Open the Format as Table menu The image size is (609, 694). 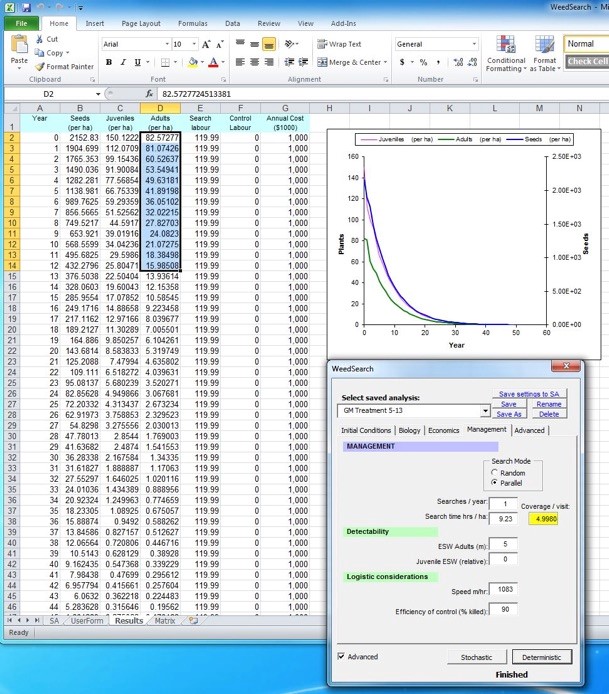(x=545, y=54)
